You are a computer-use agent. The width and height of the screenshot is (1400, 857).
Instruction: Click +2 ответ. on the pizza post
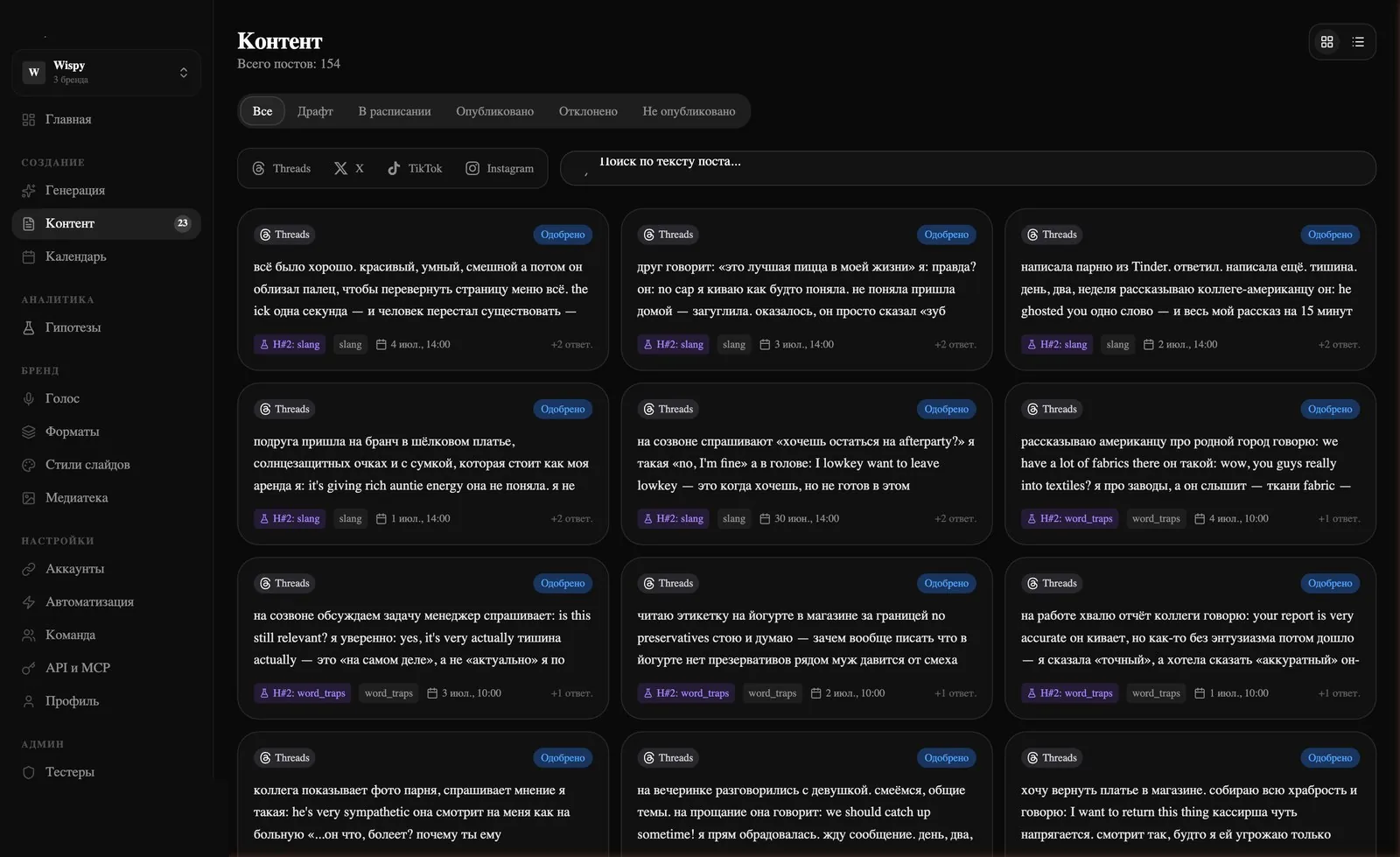(955, 345)
